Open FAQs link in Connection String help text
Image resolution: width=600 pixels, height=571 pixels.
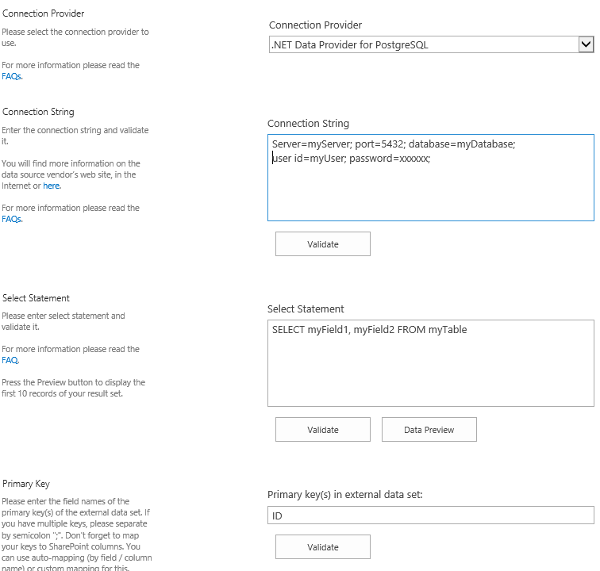[x=11, y=219]
